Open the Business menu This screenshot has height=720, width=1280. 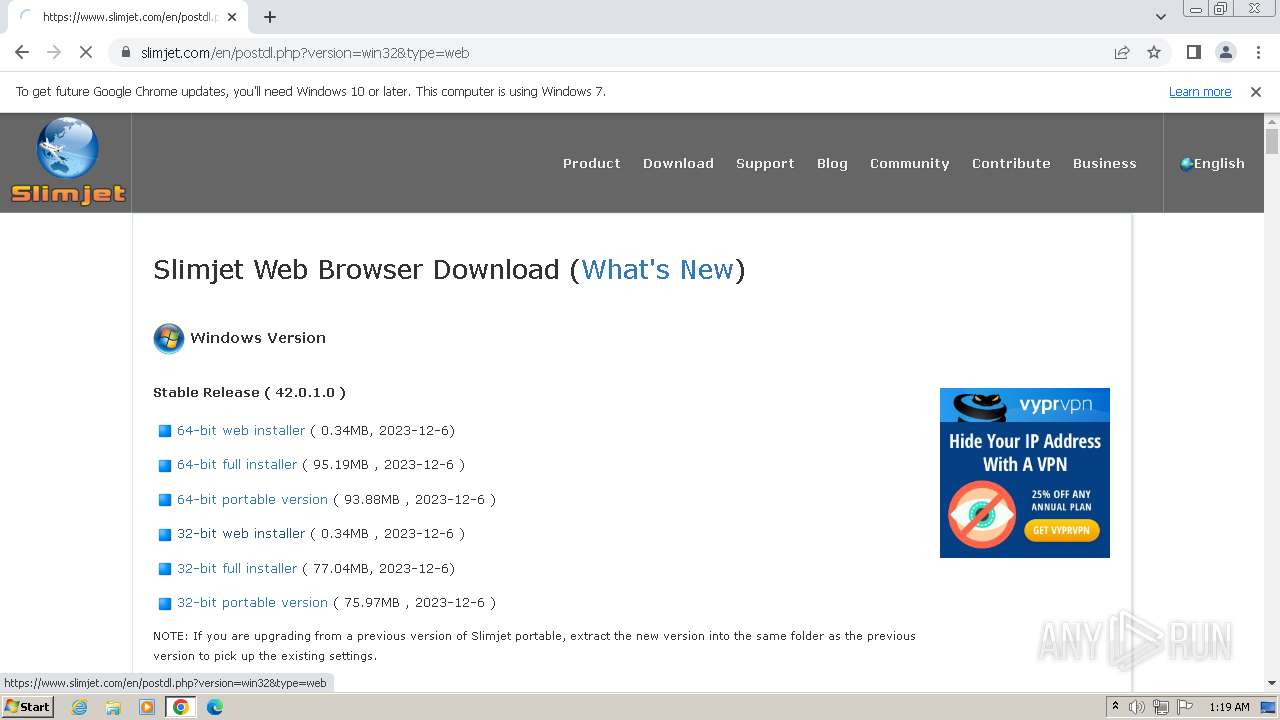(1104, 163)
